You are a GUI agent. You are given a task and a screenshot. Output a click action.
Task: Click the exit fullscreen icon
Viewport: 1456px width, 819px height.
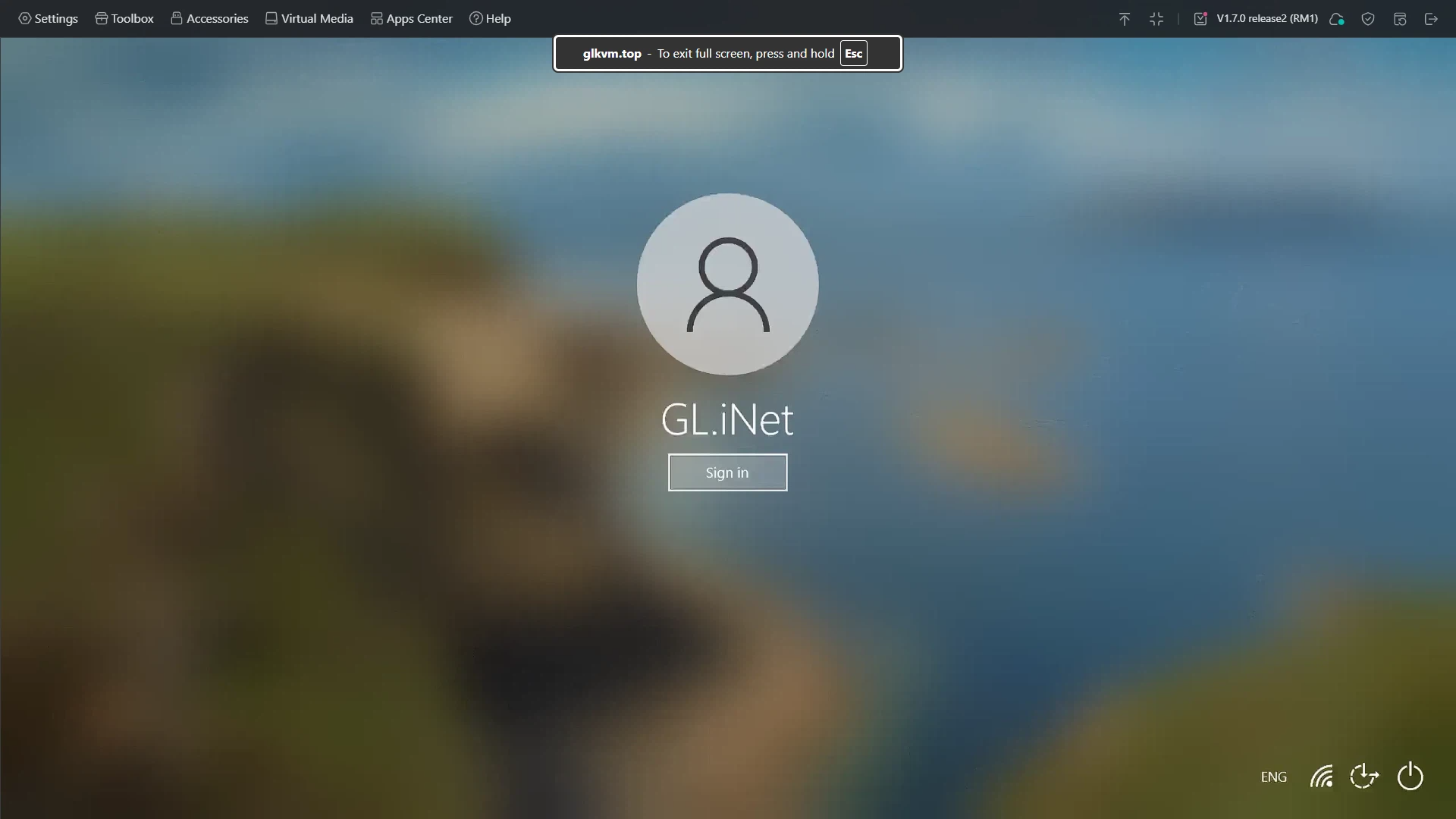tap(1157, 18)
